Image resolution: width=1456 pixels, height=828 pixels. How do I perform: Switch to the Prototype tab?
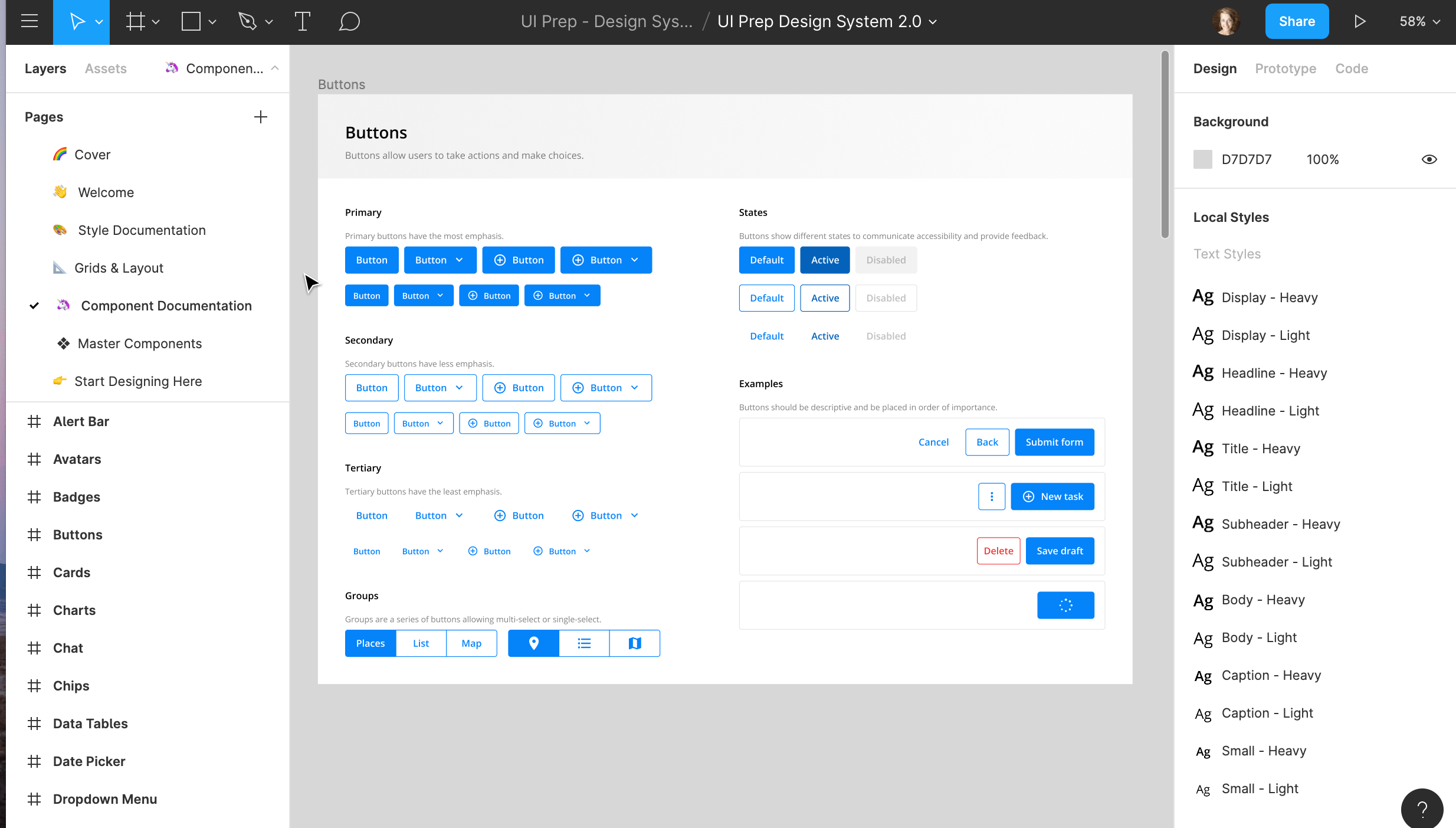[1286, 68]
